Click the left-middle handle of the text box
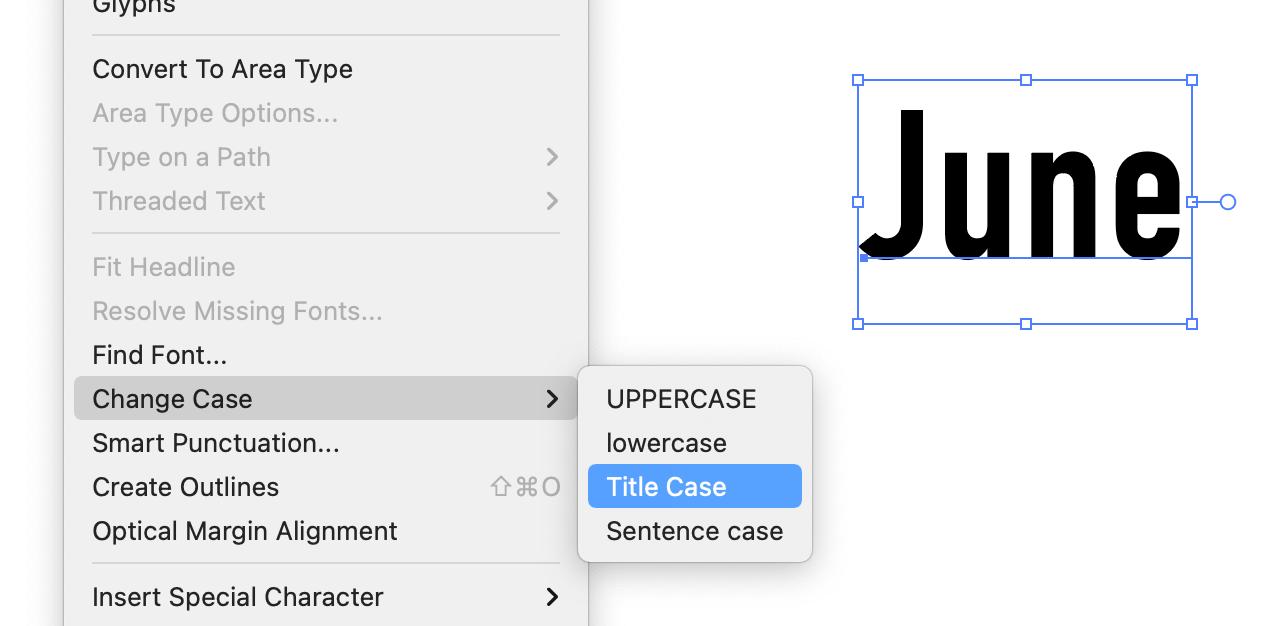The image size is (1288, 626). [858, 202]
